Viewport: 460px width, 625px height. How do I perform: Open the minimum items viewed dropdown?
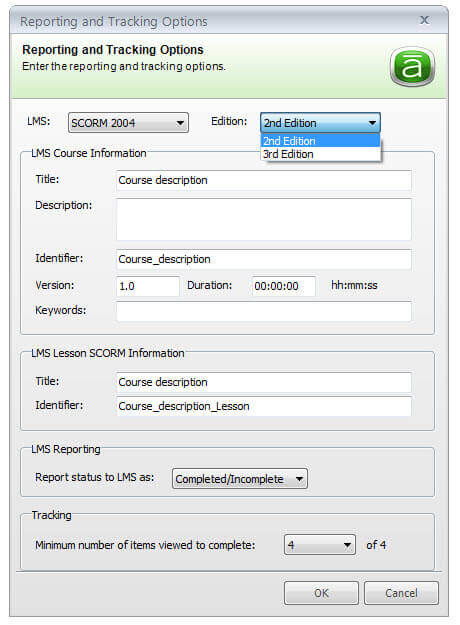tap(320, 544)
